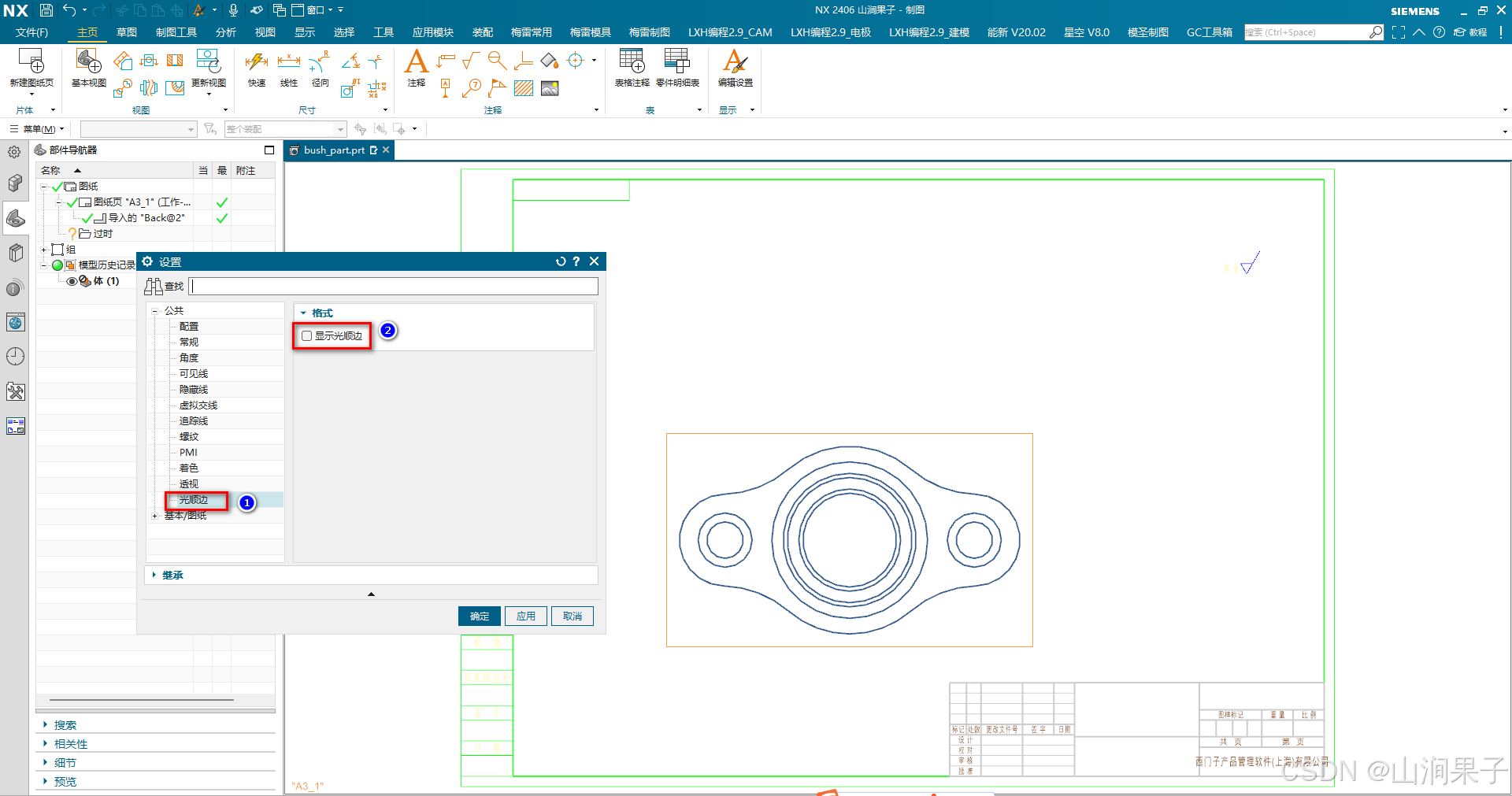Select 光顺边 in the settings tree
This screenshot has width=1512, height=796.
pos(194,500)
